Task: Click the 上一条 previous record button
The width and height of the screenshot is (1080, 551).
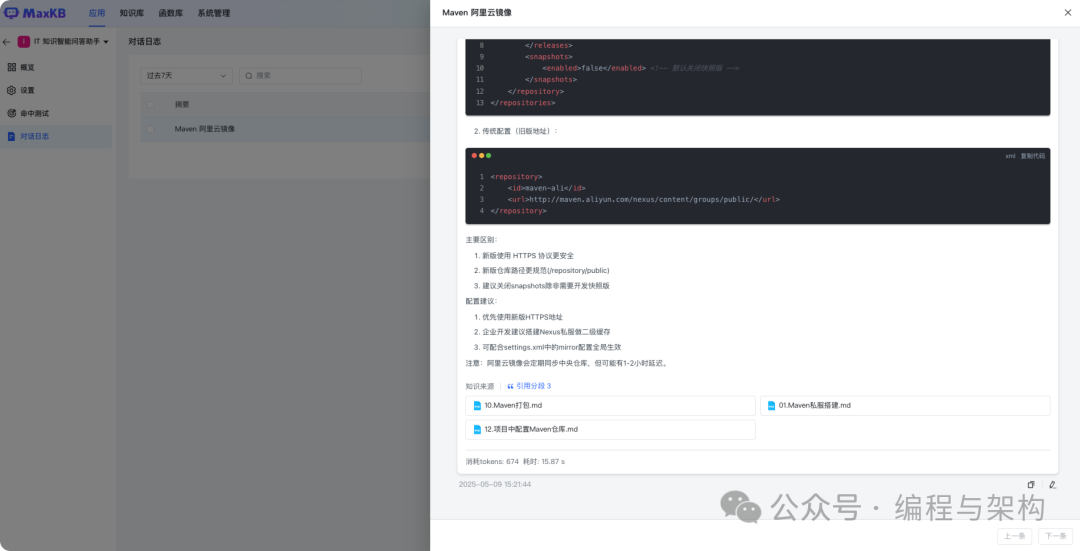Action: point(1015,536)
